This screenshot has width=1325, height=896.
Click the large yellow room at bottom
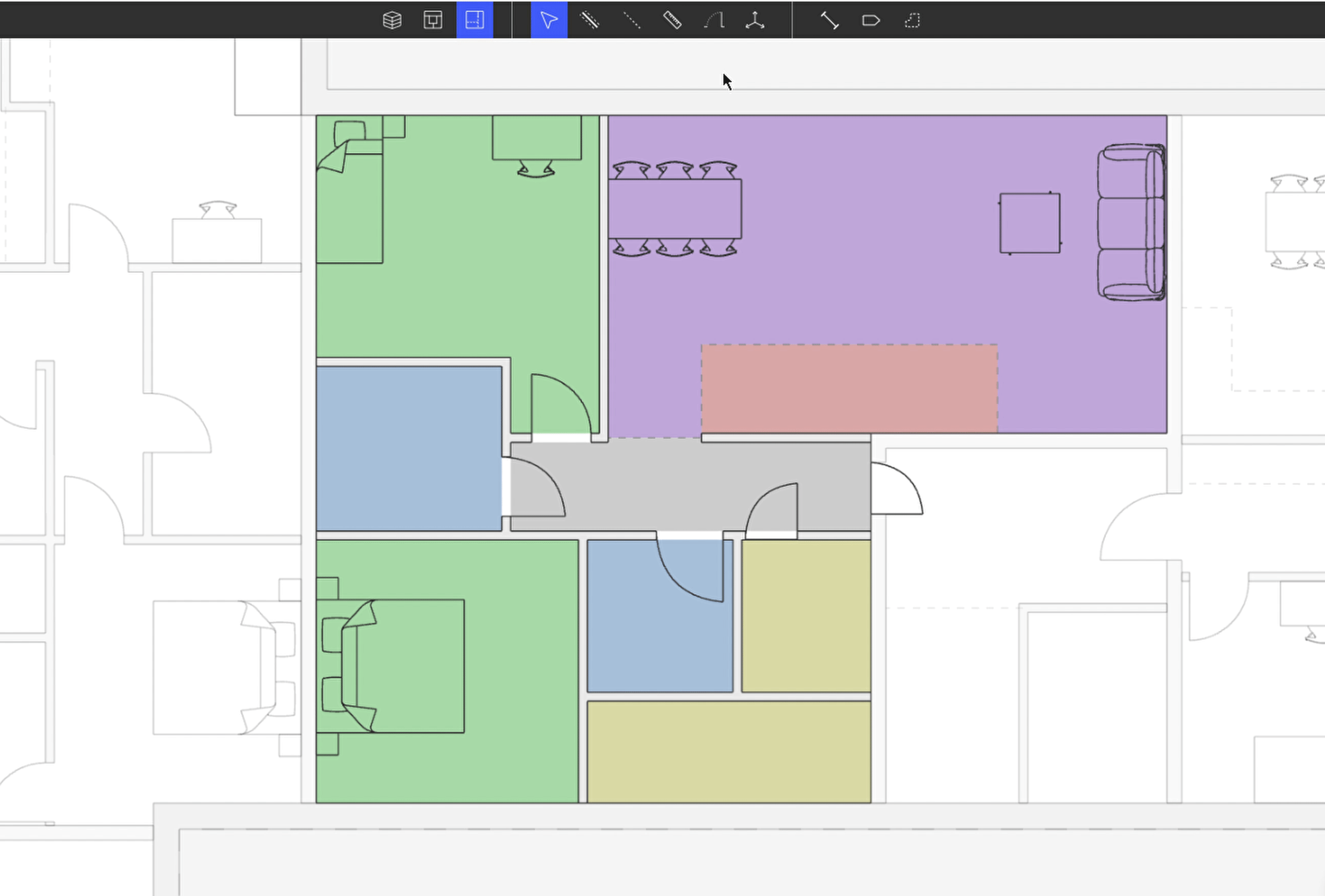(728, 751)
